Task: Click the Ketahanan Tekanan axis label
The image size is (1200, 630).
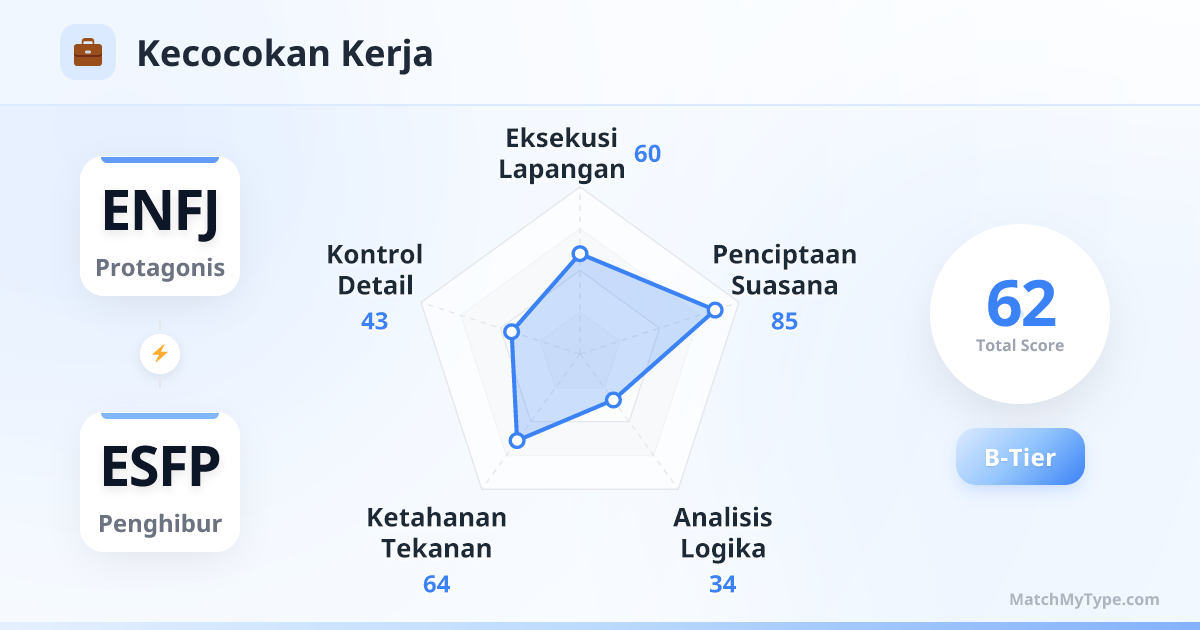Action: (436, 532)
